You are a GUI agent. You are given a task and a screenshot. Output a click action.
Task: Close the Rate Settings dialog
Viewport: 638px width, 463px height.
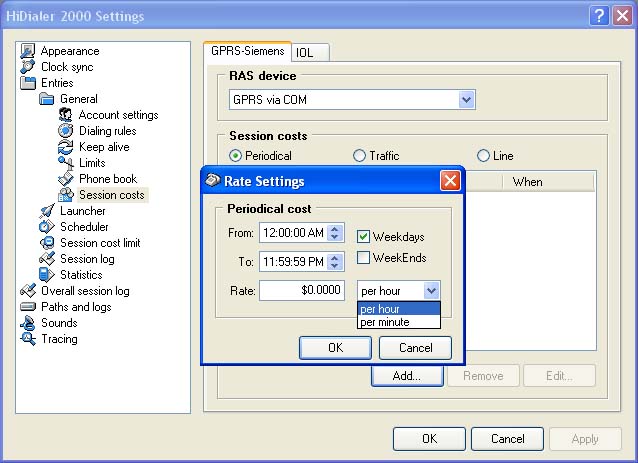tap(450, 181)
